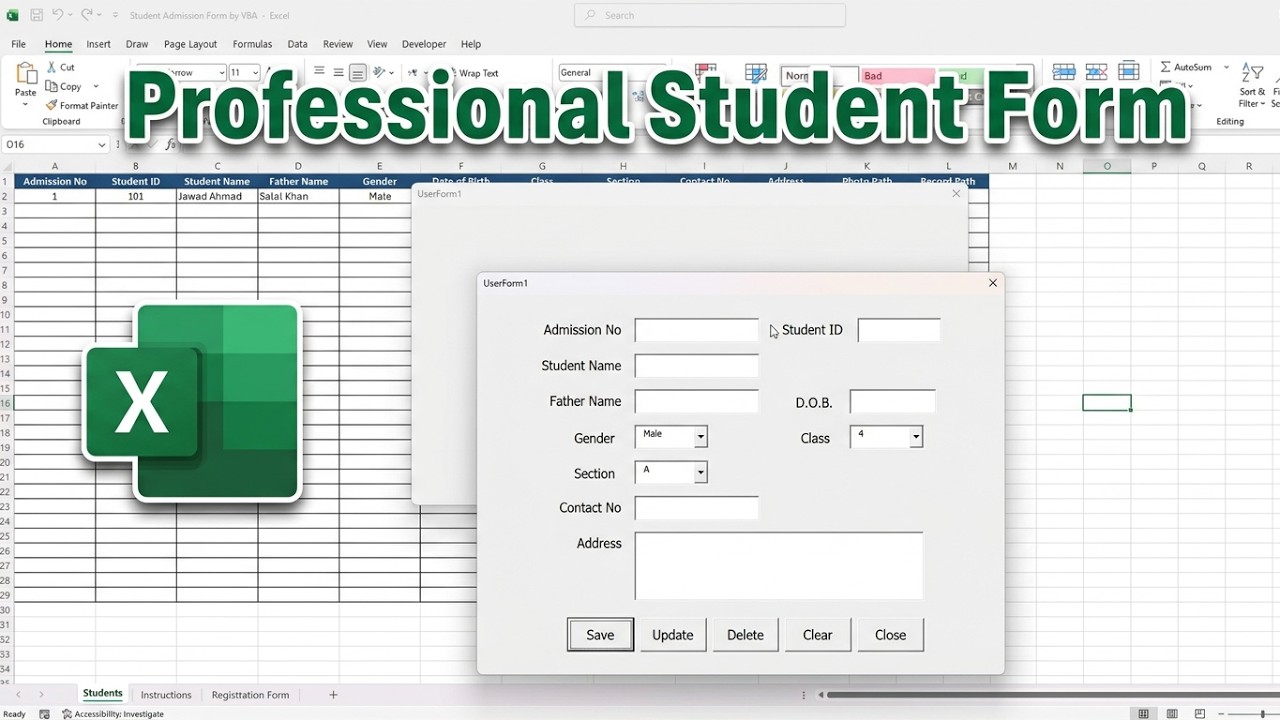Click the Excel app icon in title bar

pyautogui.click(x=13, y=15)
